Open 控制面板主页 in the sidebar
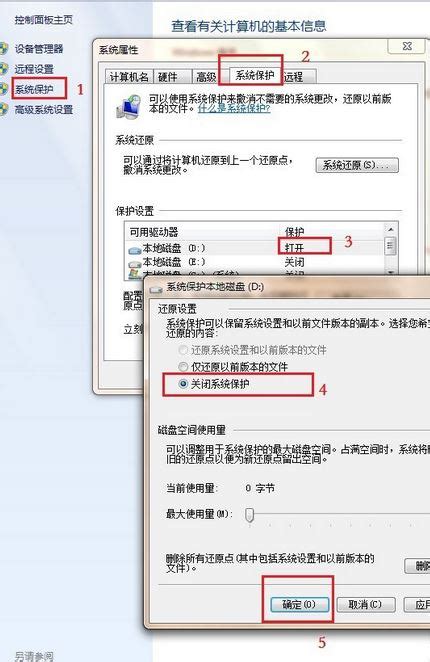The image size is (430, 662). pyautogui.click(x=44, y=20)
